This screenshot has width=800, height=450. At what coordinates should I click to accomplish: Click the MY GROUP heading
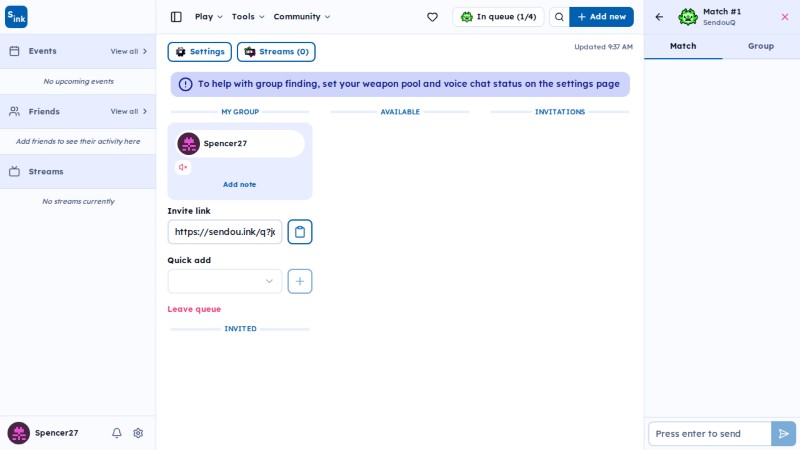[240, 112]
